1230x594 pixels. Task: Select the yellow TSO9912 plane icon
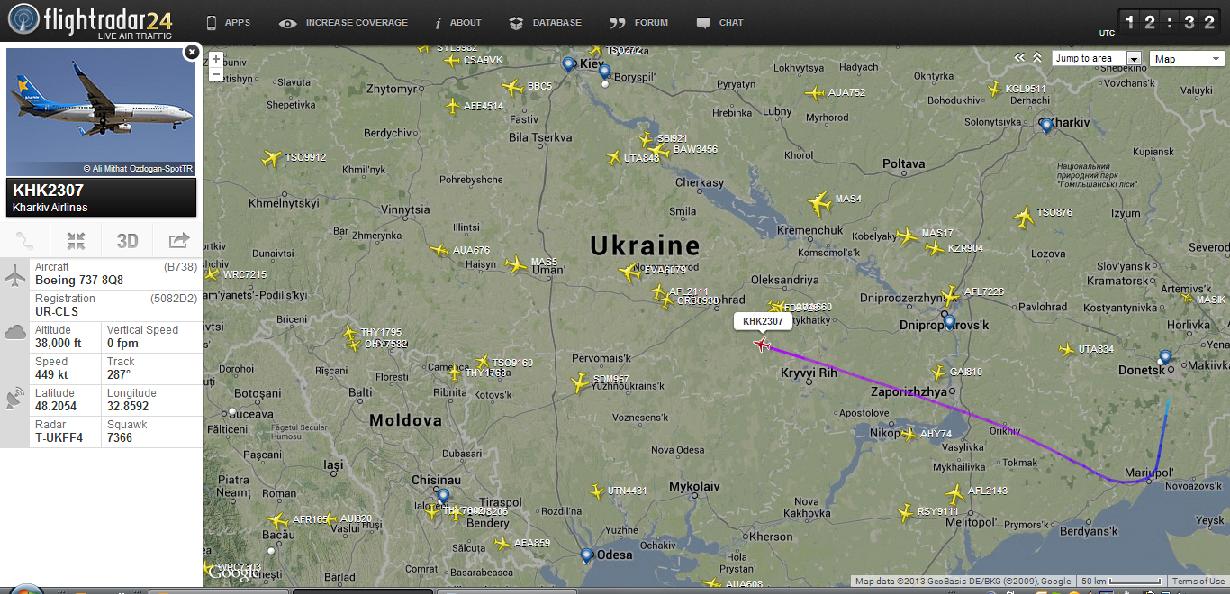(272, 158)
